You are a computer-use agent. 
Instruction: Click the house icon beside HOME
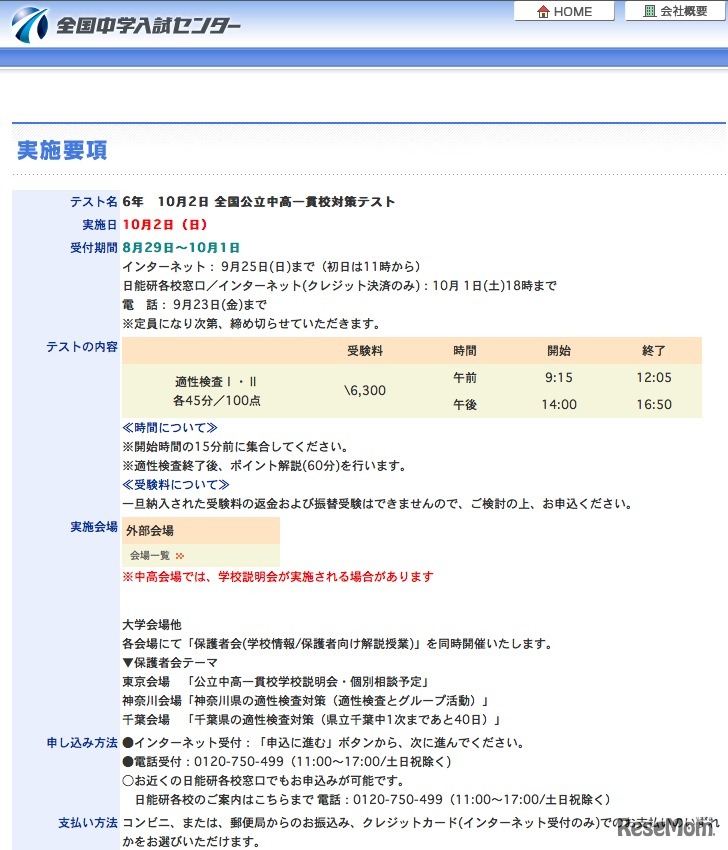pos(543,11)
